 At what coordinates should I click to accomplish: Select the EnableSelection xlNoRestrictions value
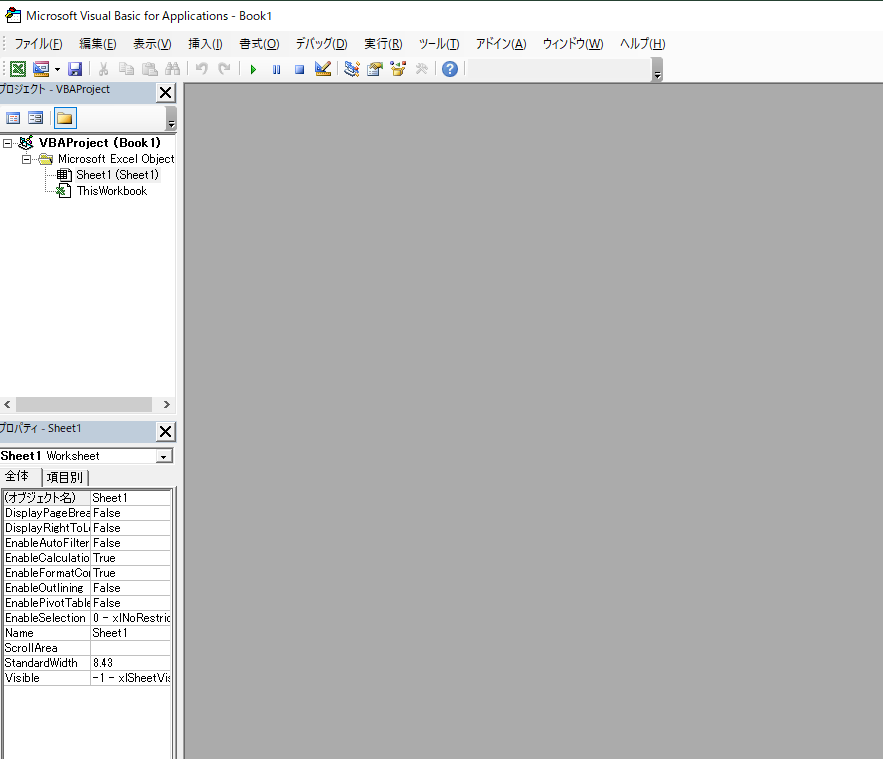pyautogui.click(x=131, y=618)
